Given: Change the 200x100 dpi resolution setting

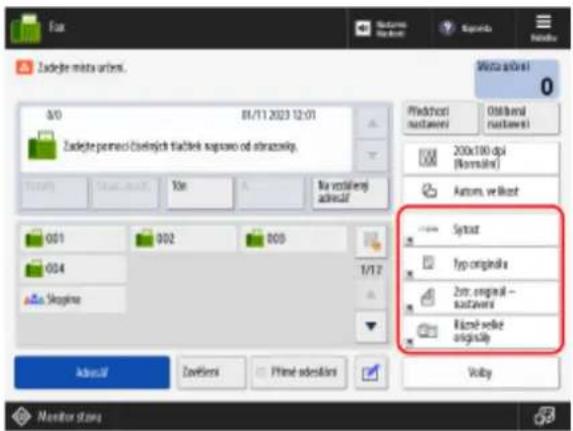Looking at the screenshot, I should [481, 158].
